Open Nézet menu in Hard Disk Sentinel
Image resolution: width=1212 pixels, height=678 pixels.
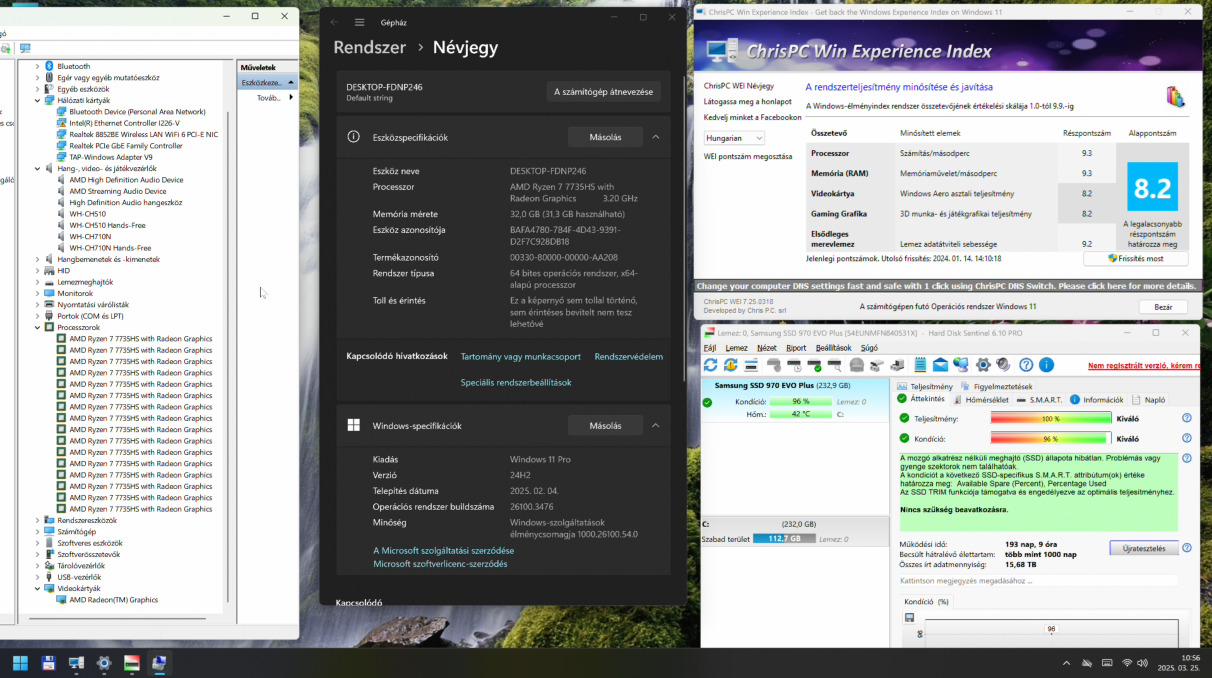point(767,348)
